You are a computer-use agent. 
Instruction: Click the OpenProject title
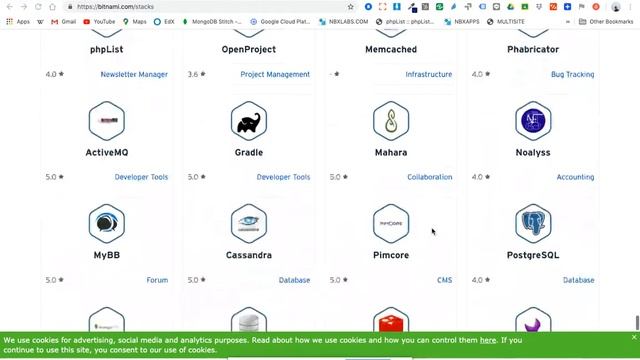point(249,49)
